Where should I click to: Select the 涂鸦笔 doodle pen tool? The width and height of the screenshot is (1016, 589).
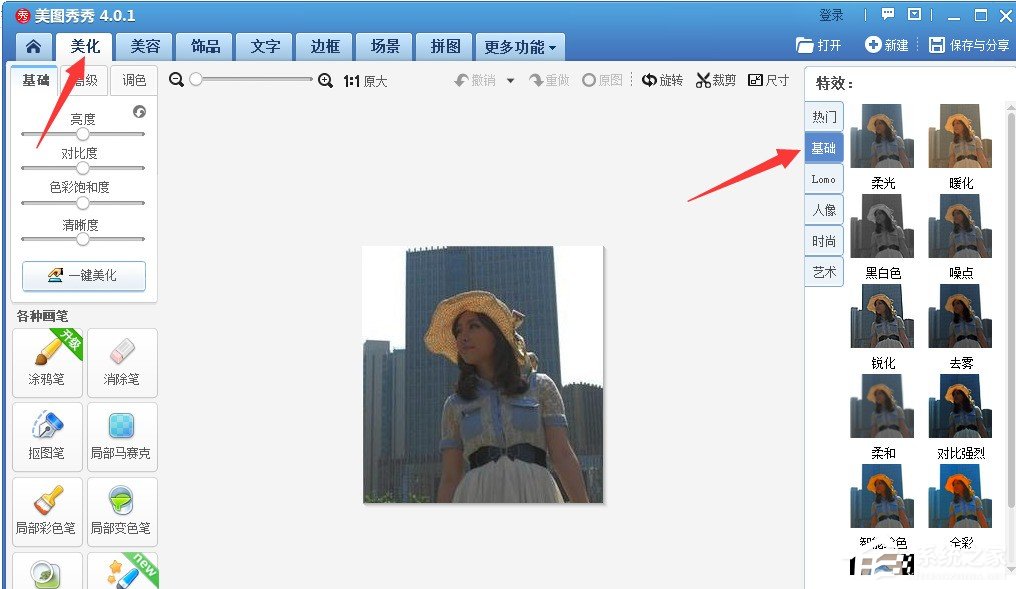(x=47, y=362)
